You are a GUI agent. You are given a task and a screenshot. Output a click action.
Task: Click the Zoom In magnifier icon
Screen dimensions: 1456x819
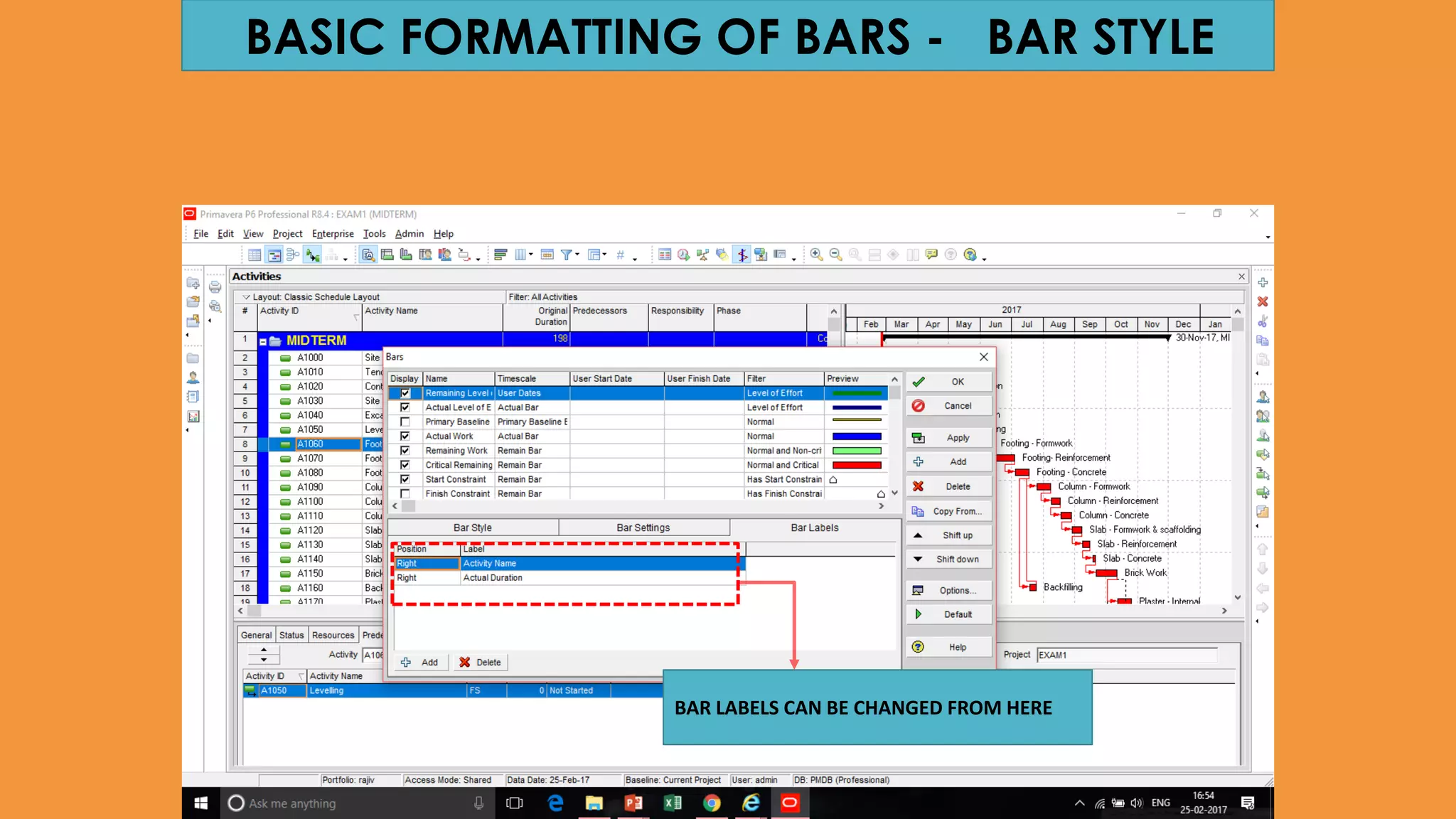click(x=816, y=255)
